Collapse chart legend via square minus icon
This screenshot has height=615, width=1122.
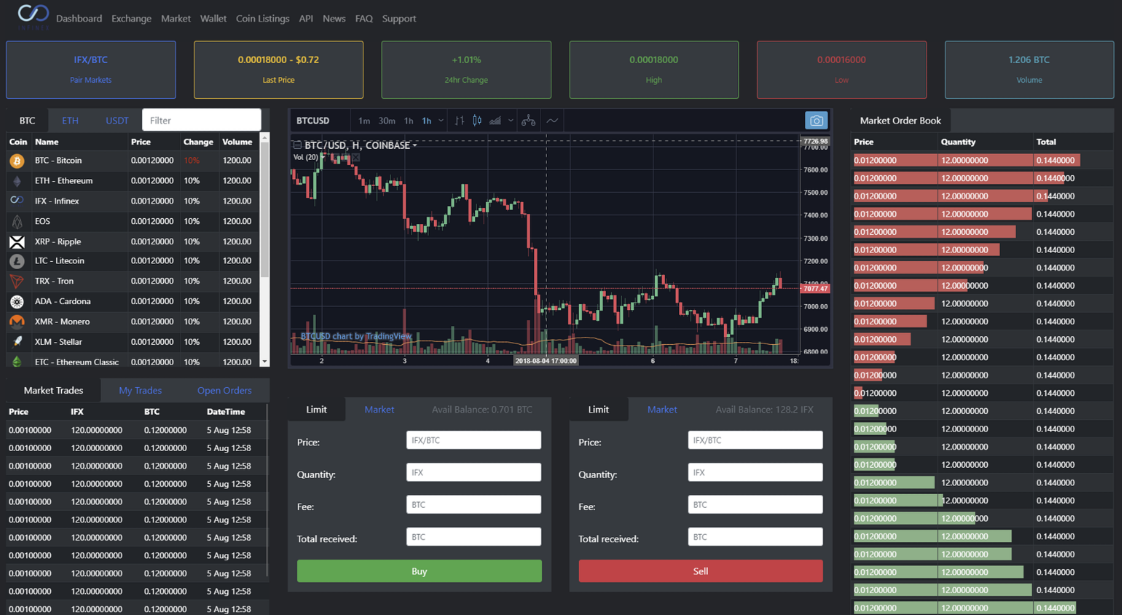(x=297, y=145)
